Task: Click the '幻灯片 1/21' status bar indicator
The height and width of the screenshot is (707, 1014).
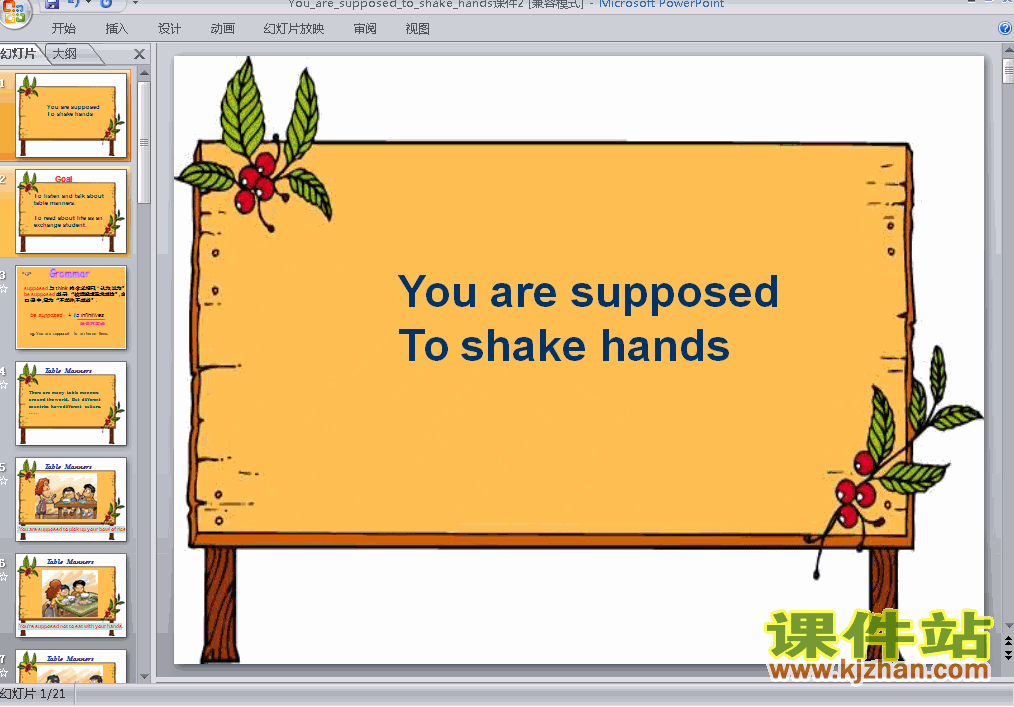Action: click(x=34, y=694)
